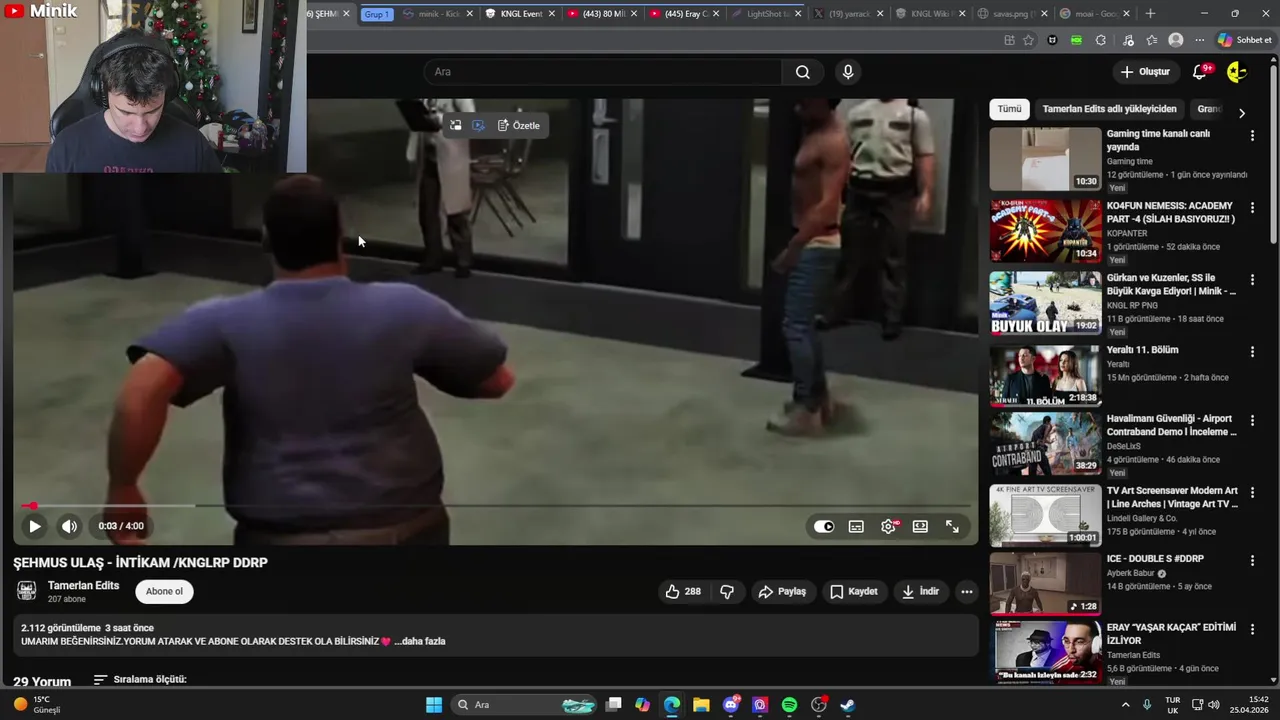This screenshot has width=1280, height=720.
Task: Open a new browser tab with plus
Action: 1150,14
